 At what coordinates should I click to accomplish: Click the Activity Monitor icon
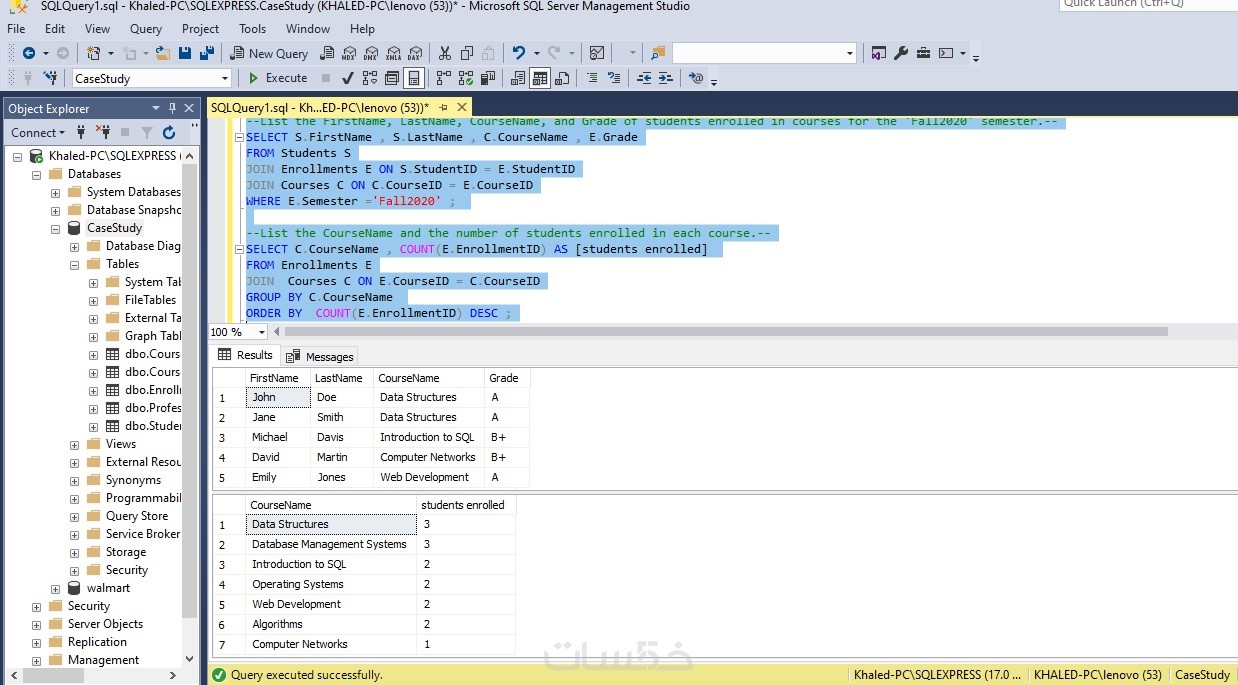click(x=597, y=53)
